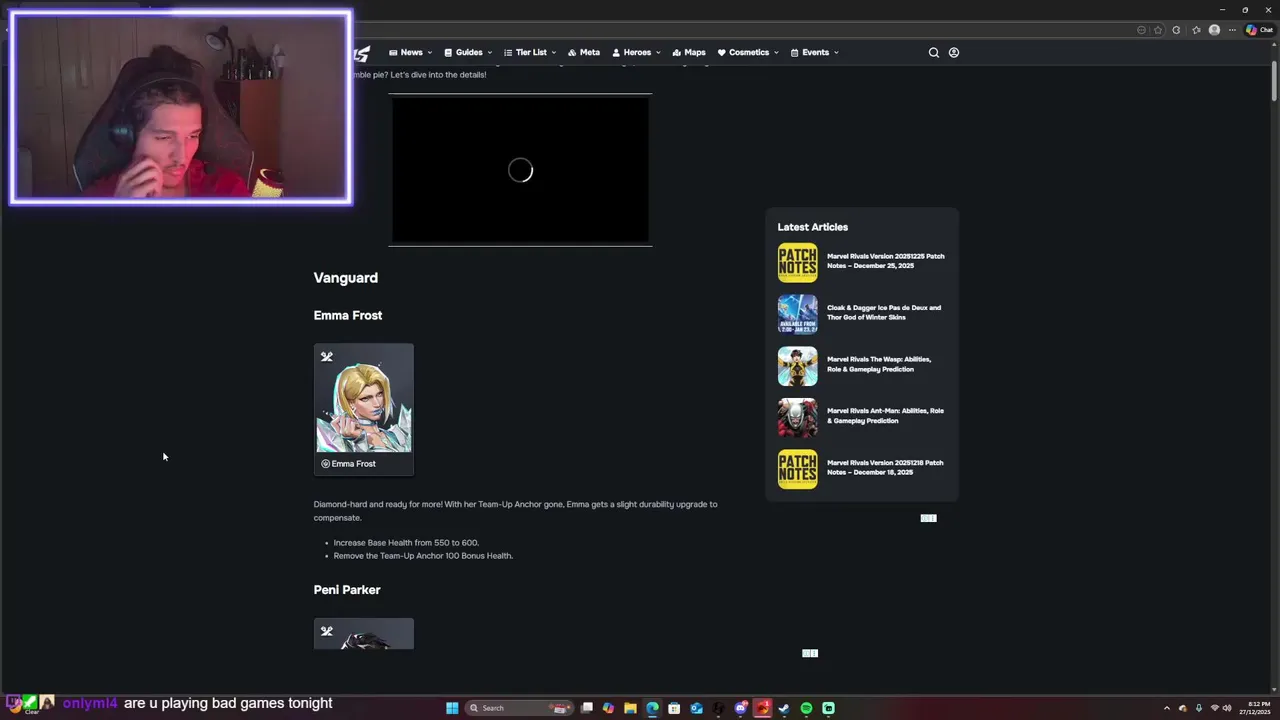The height and width of the screenshot is (720, 1280).
Task: Show hidden system tray icons
Action: 1167,708
